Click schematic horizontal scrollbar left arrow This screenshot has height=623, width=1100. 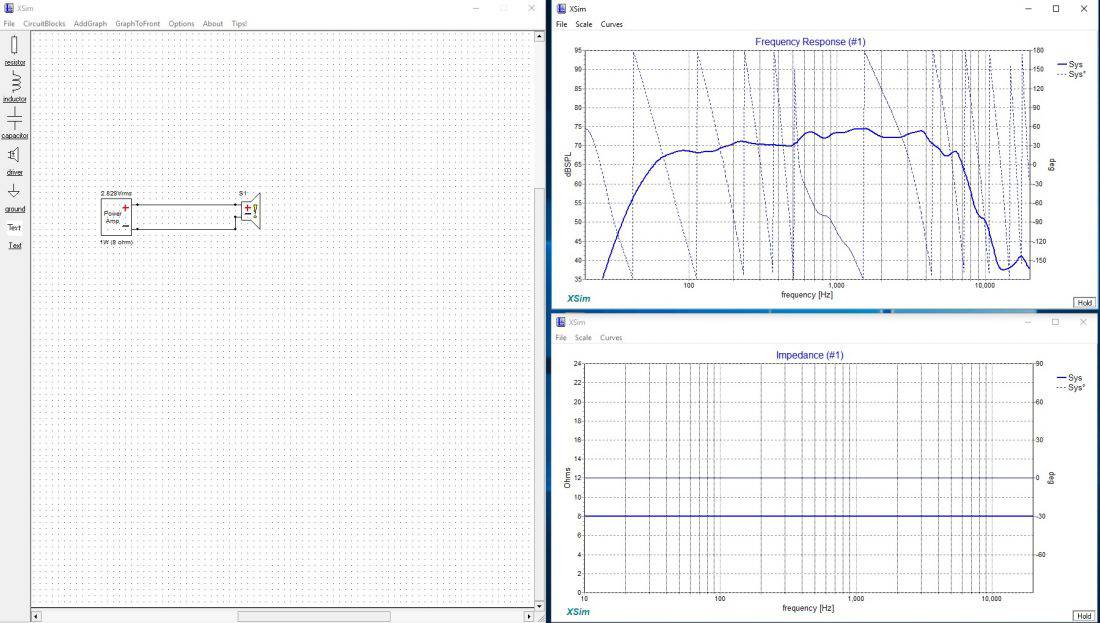tap(37, 616)
